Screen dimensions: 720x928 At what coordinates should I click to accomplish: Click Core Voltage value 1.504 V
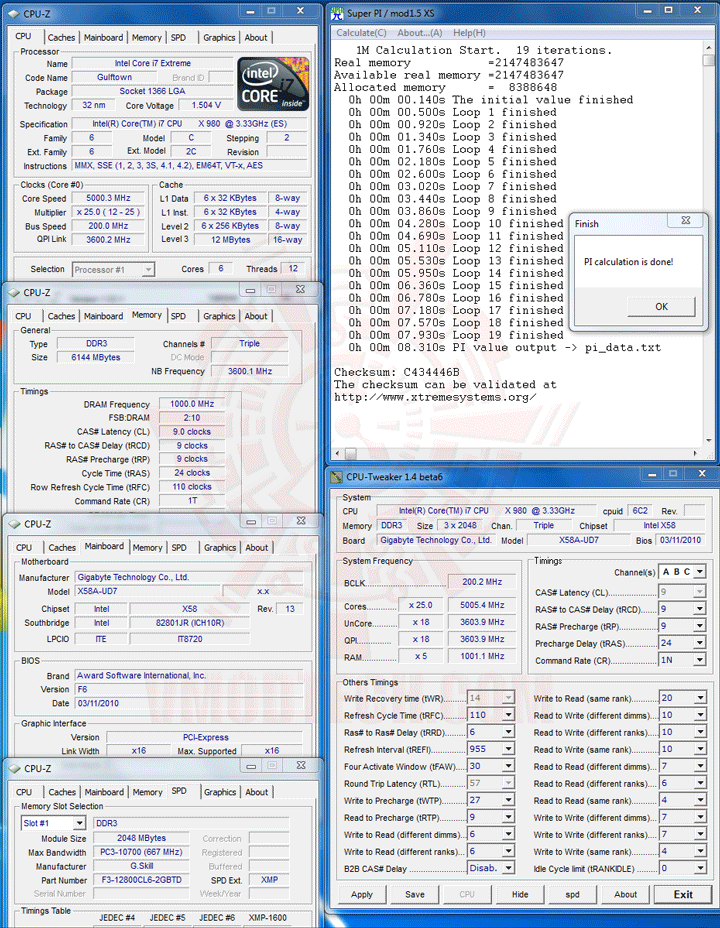click(x=206, y=105)
